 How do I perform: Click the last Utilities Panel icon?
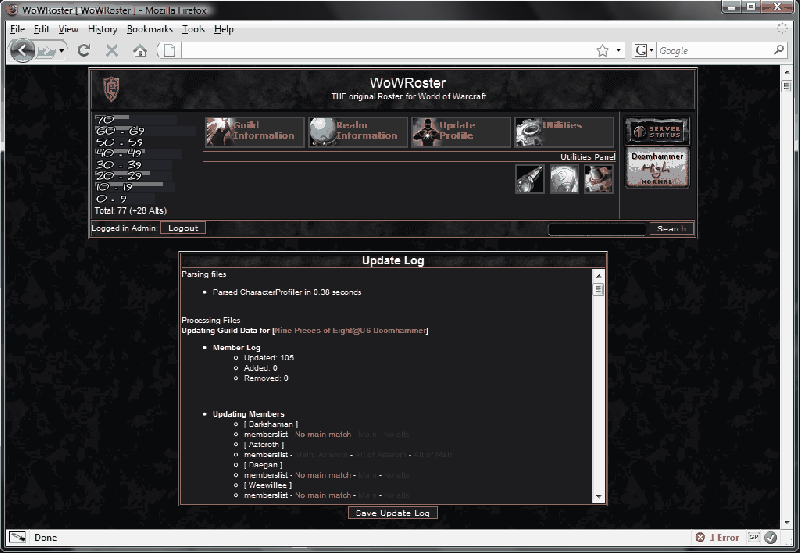point(599,178)
